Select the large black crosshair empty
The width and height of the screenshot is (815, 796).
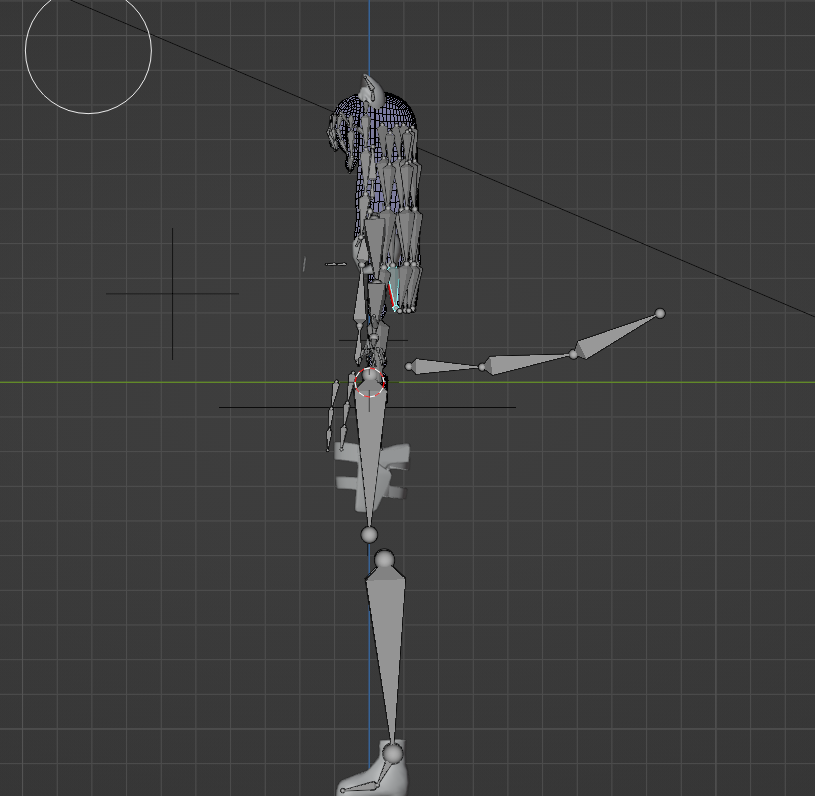pyautogui.click(x=173, y=293)
